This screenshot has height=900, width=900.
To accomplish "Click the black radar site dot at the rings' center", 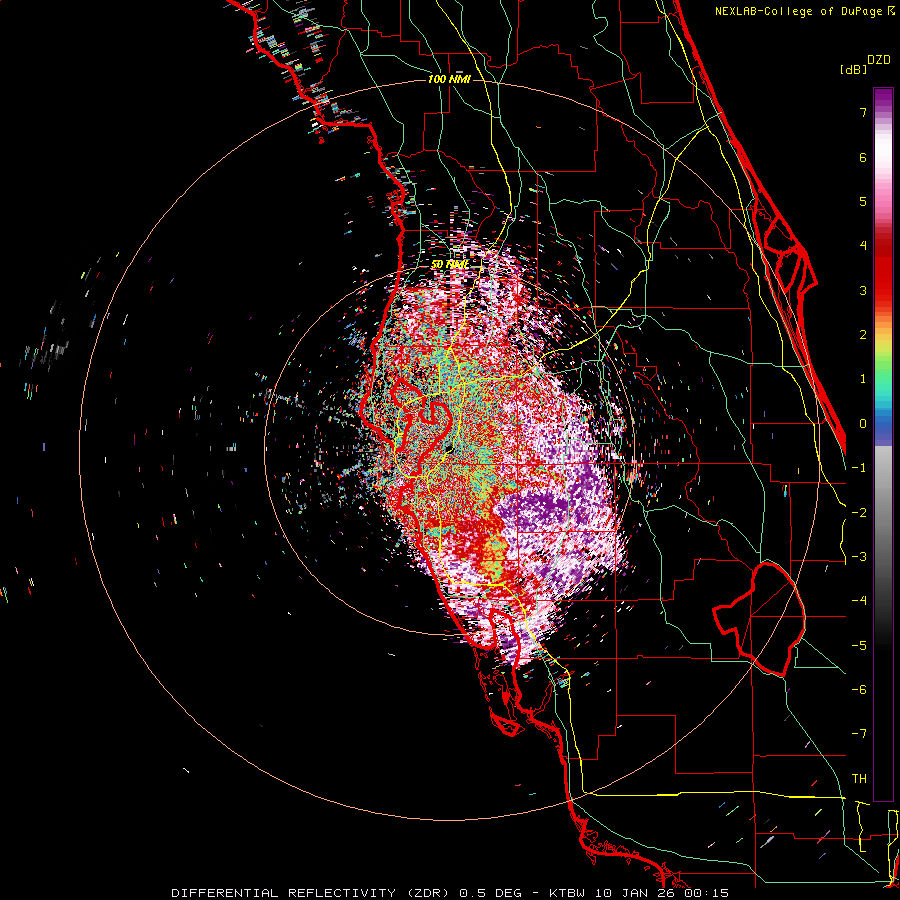I will pyautogui.click(x=449, y=448).
